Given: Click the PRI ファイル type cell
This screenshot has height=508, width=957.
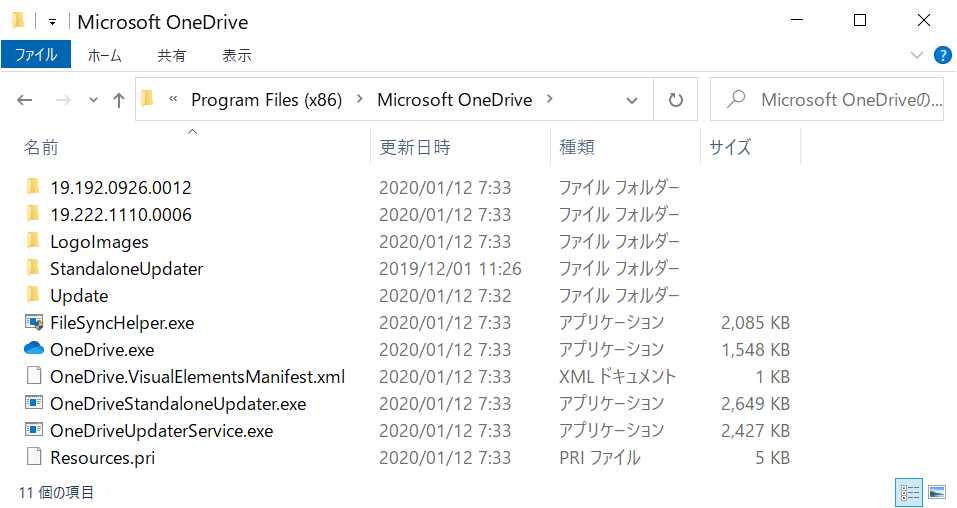Looking at the screenshot, I should point(600,458).
